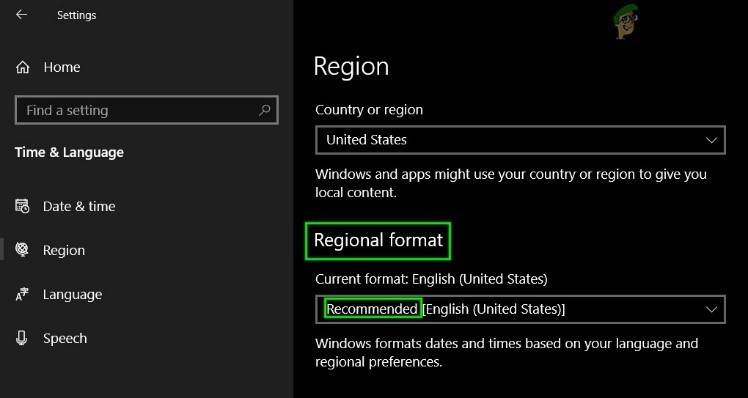This screenshot has height=398, width=748.
Task: Click the Country or region label
Action: (369, 110)
